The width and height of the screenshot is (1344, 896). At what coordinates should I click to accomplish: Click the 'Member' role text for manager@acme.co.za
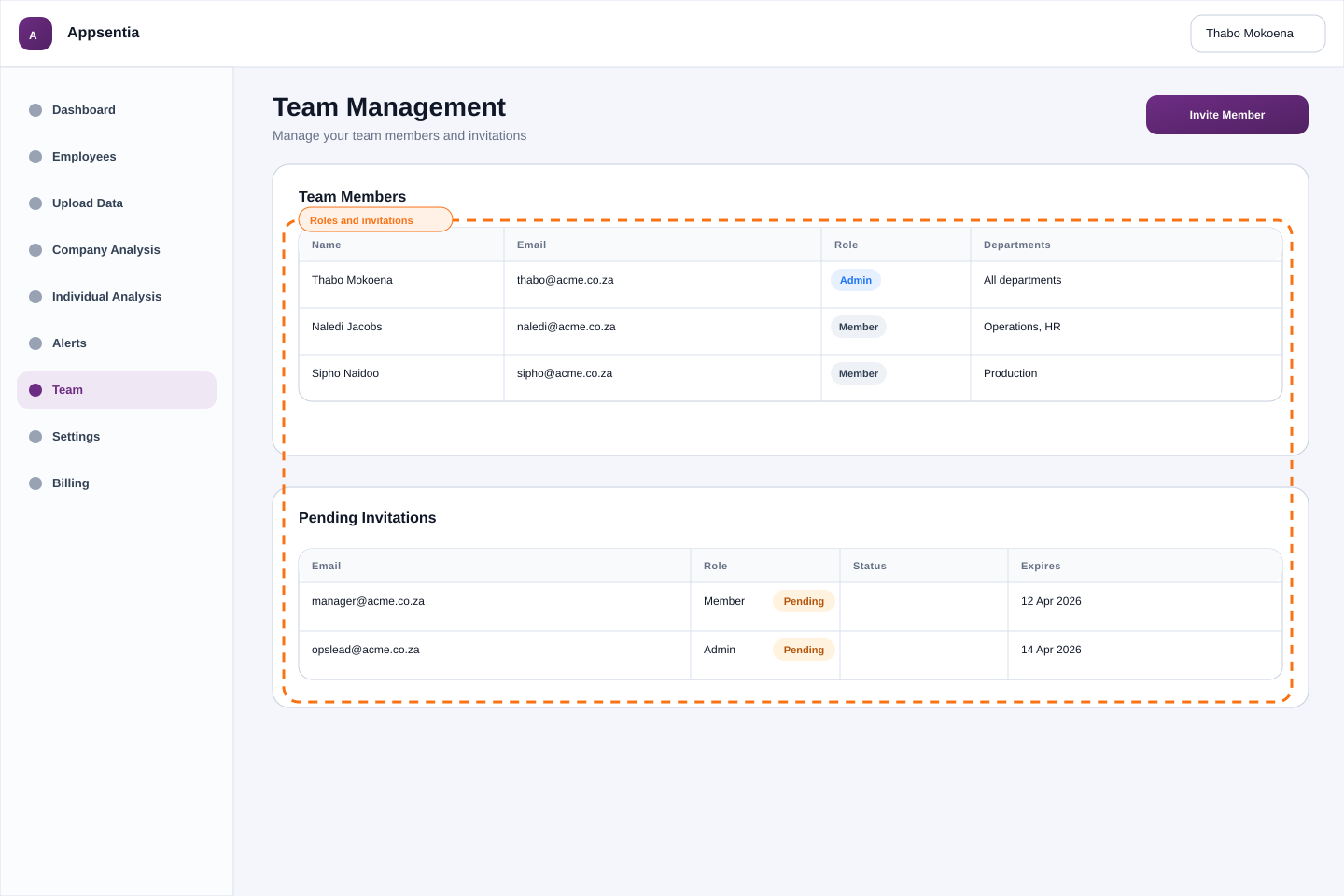click(x=724, y=601)
